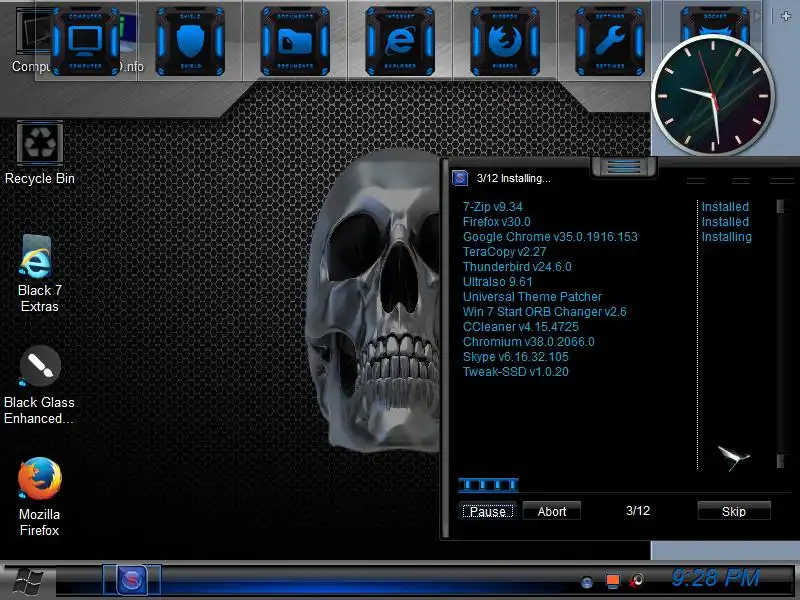Select Thunderbird v24.6.0 entry
This screenshot has width=800, height=600.
(x=517, y=266)
